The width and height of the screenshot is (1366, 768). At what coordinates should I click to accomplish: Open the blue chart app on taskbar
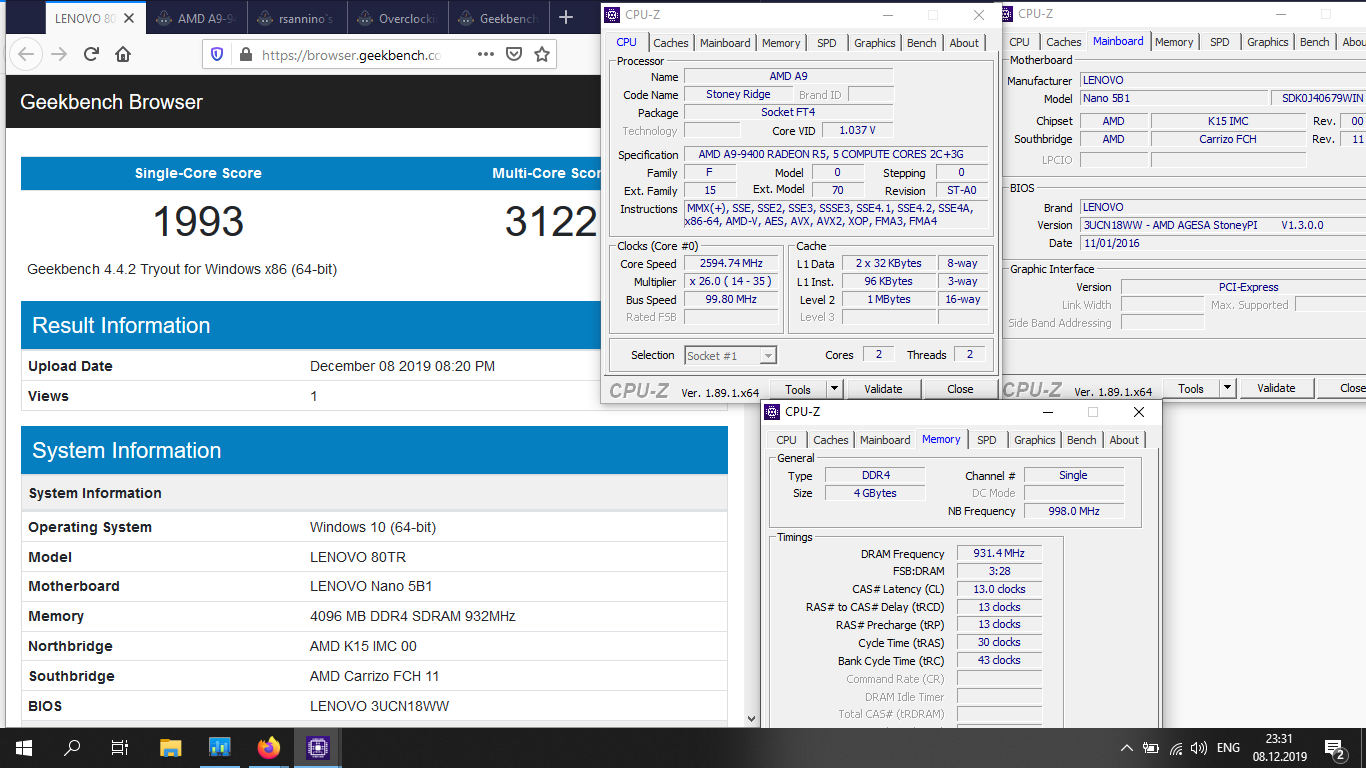pyautogui.click(x=220, y=747)
